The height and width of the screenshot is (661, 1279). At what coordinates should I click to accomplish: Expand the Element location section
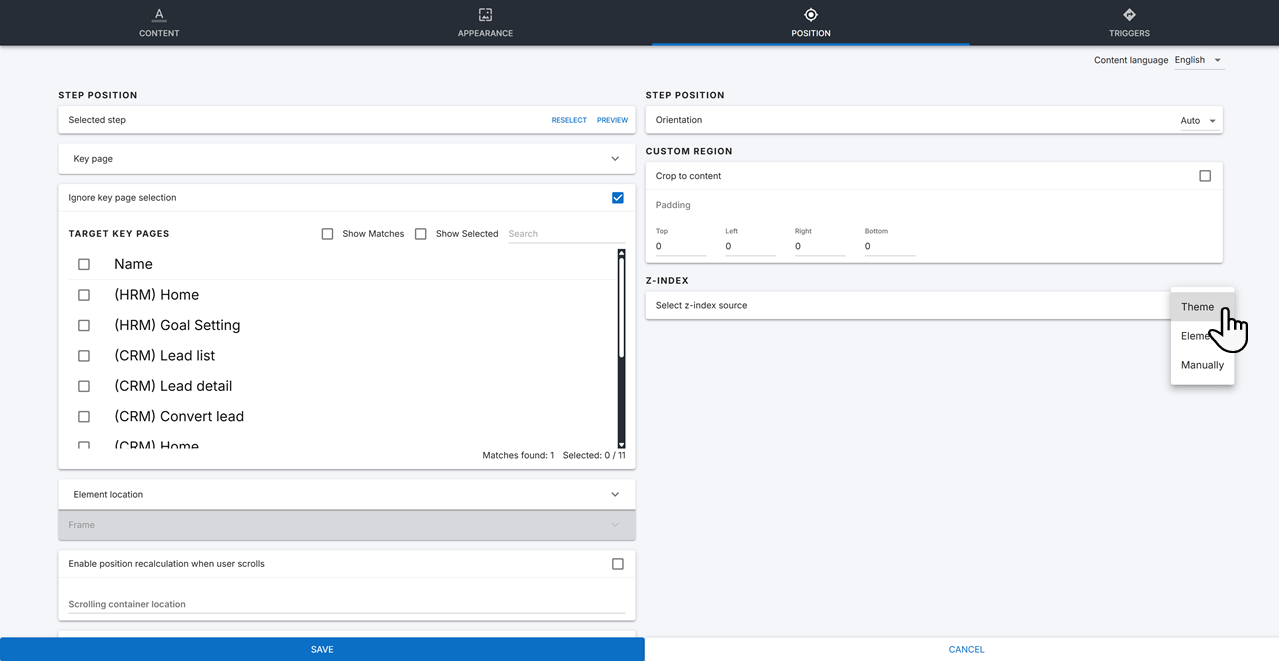tap(614, 495)
